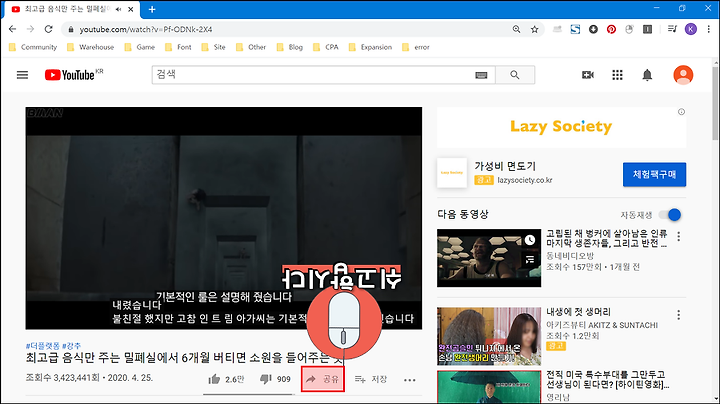Screen dimensions: 720x404
Task: Share the video with 공유 button
Action: [x=323, y=379]
